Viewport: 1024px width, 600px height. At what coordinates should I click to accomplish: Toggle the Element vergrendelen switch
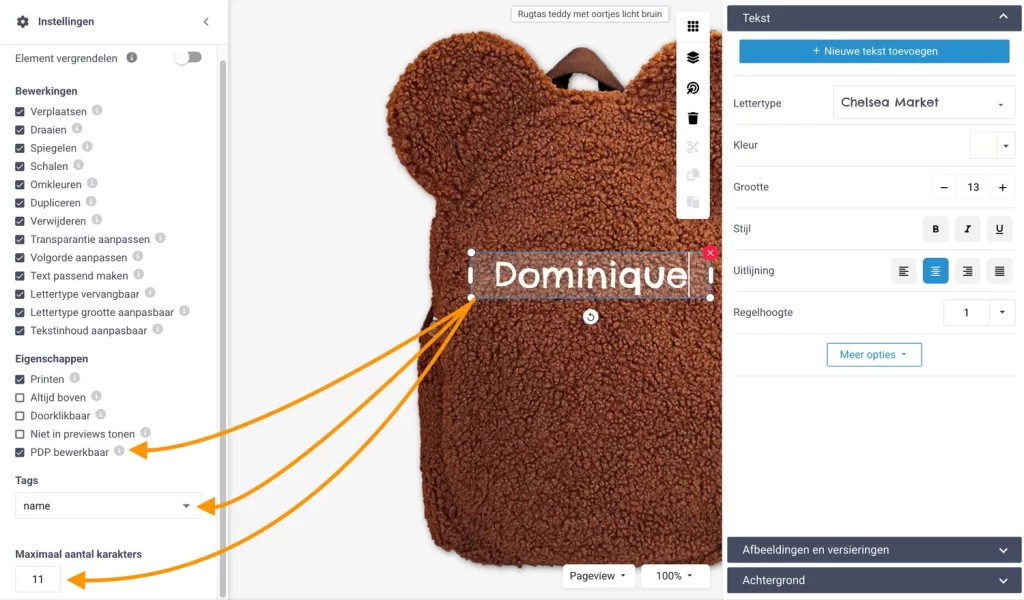pyautogui.click(x=188, y=59)
